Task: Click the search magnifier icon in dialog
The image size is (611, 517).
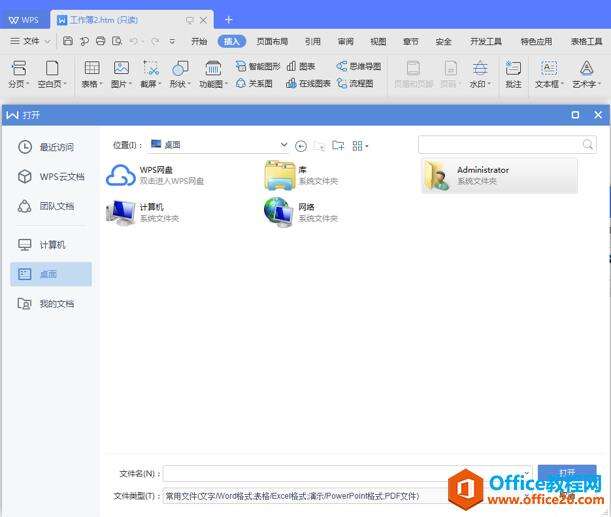Action: (x=588, y=145)
